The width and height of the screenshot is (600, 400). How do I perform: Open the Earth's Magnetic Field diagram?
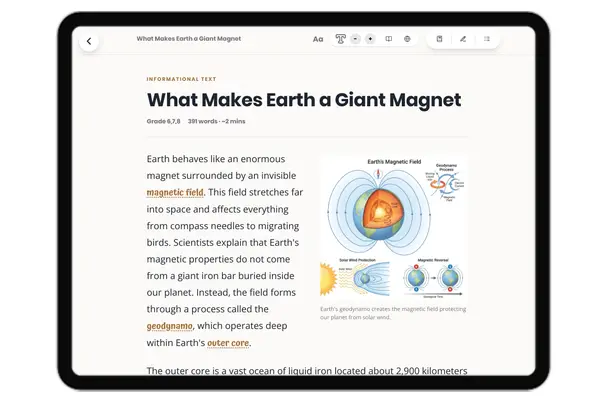pos(393,227)
